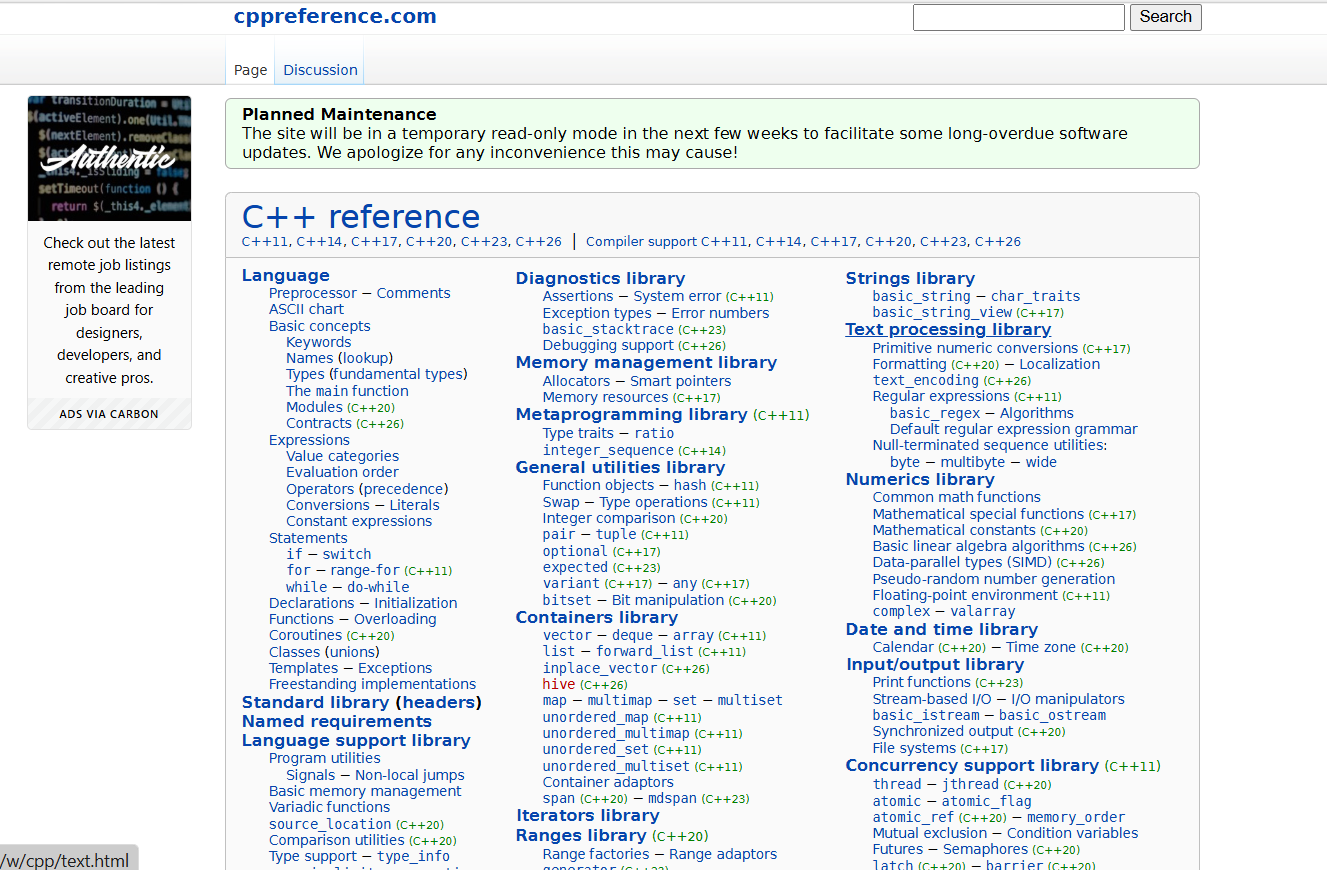The image size is (1327, 870).
Task: Open the integer_sequence link
Action: (608, 450)
